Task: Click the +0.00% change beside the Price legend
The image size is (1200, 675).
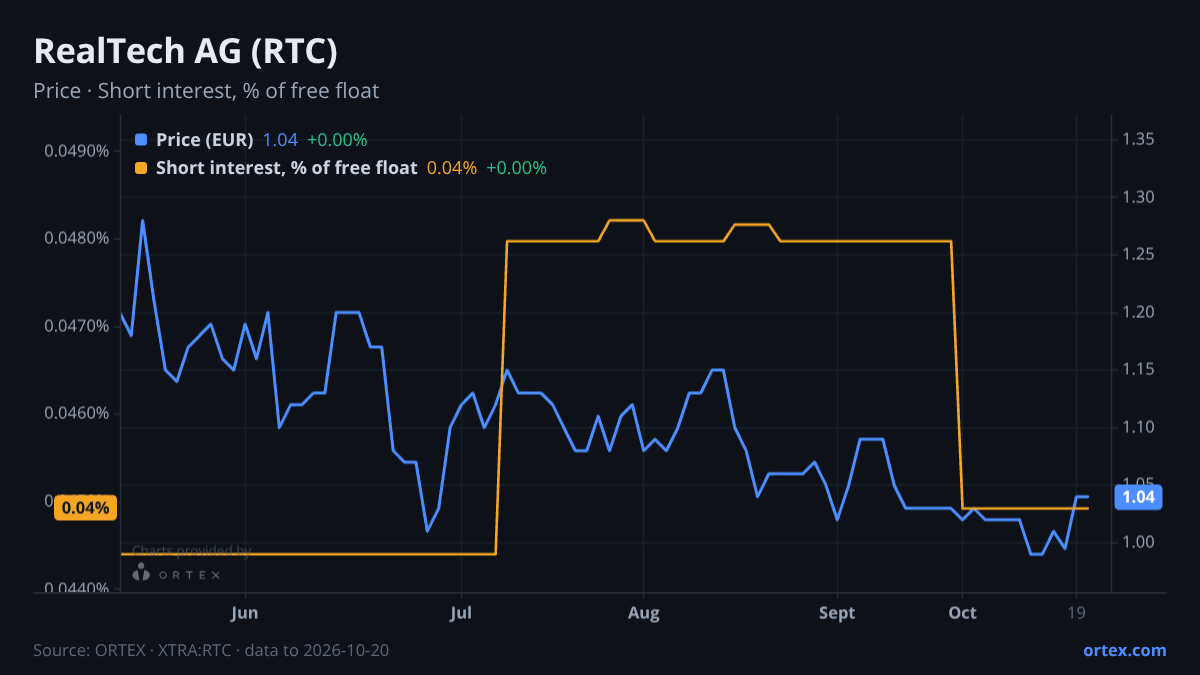Action: coord(337,140)
